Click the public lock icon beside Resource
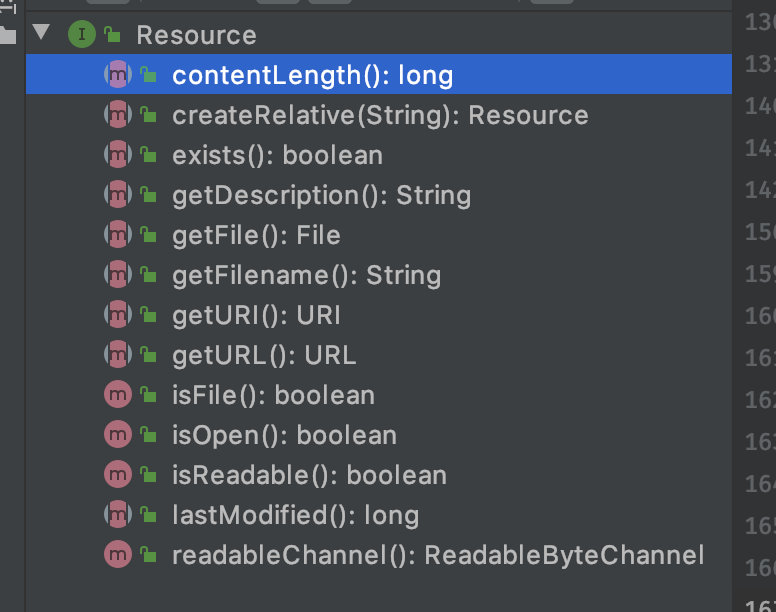The image size is (776, 612). tap(112, 35)
